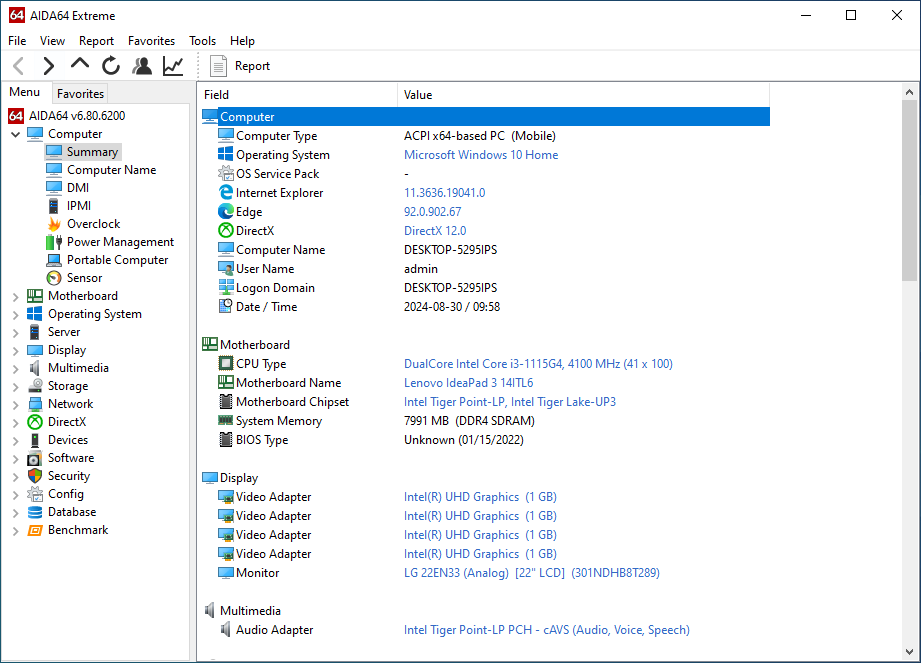The image size is (921, 663).
Task: Expand the Display tree node
Action: coord(16,351)
